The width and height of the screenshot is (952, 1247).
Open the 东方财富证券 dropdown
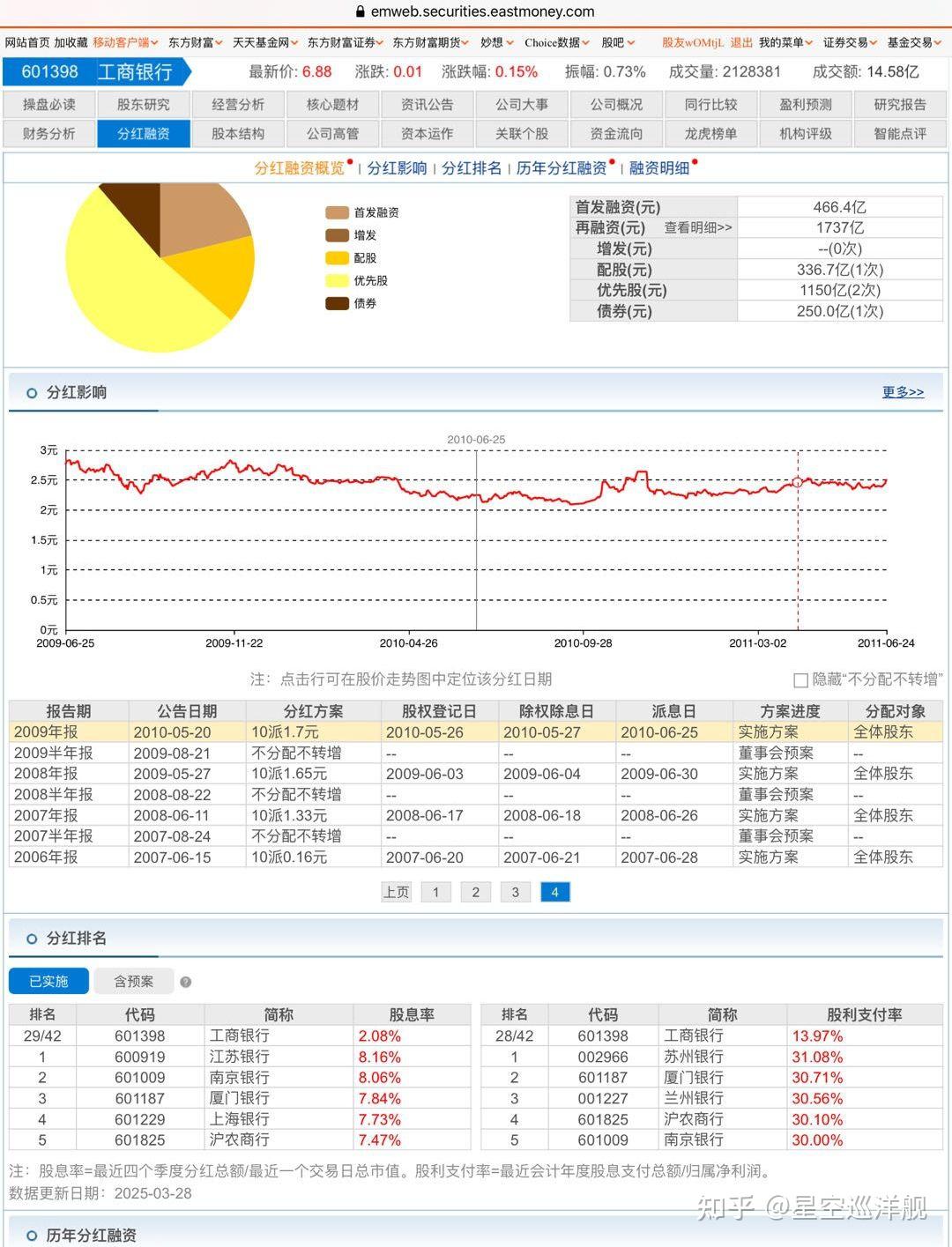click(345, 42)
